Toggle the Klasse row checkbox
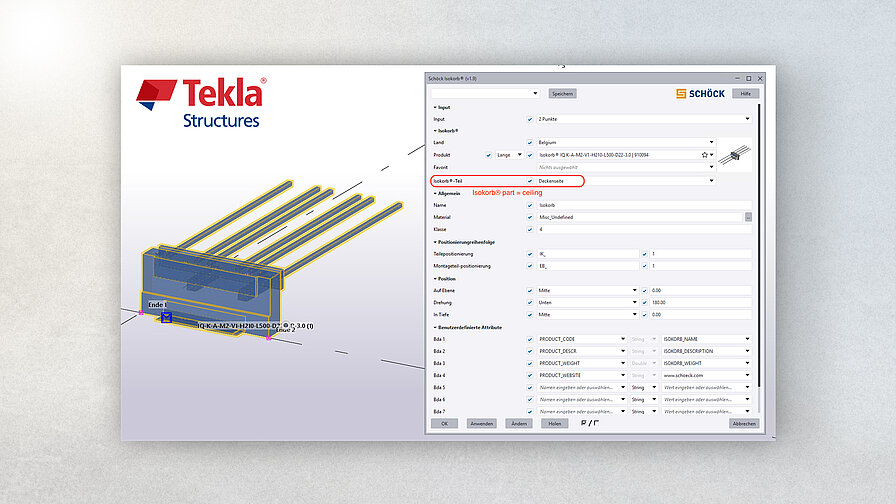Viewport: 896px width, 504px height. (x=530, y=229)
